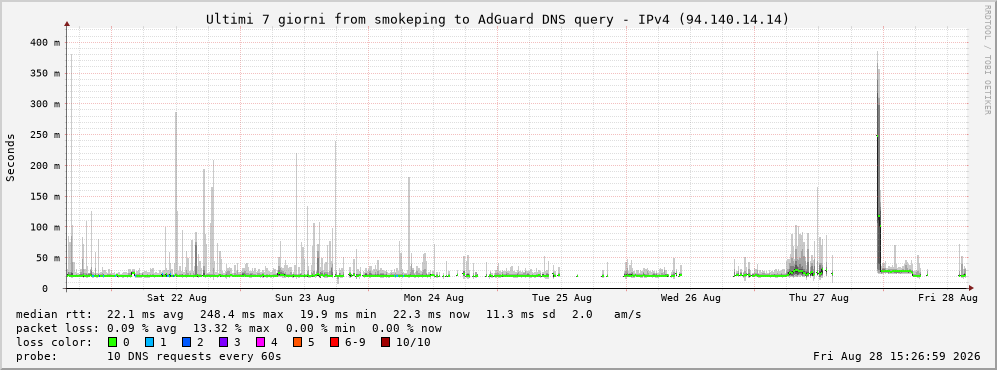Click the Fri 28 Aug axis label
997x370 pixels.
coord(947,298)
